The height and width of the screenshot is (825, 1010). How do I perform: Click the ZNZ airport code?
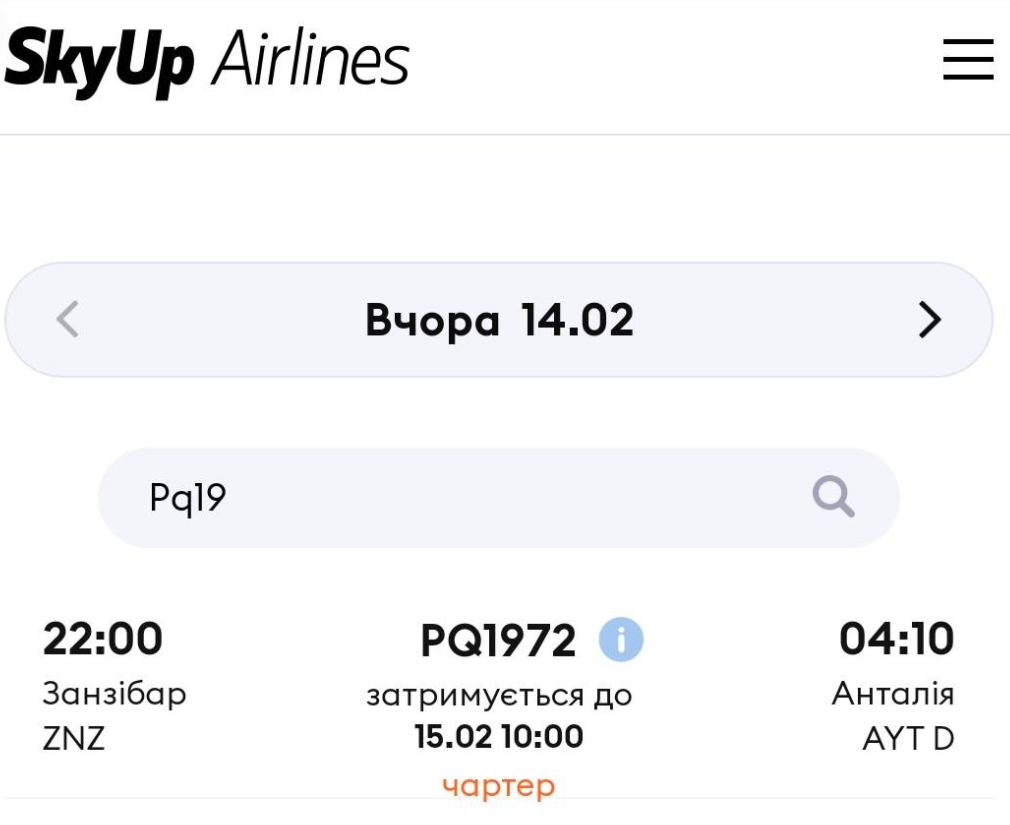73,738
